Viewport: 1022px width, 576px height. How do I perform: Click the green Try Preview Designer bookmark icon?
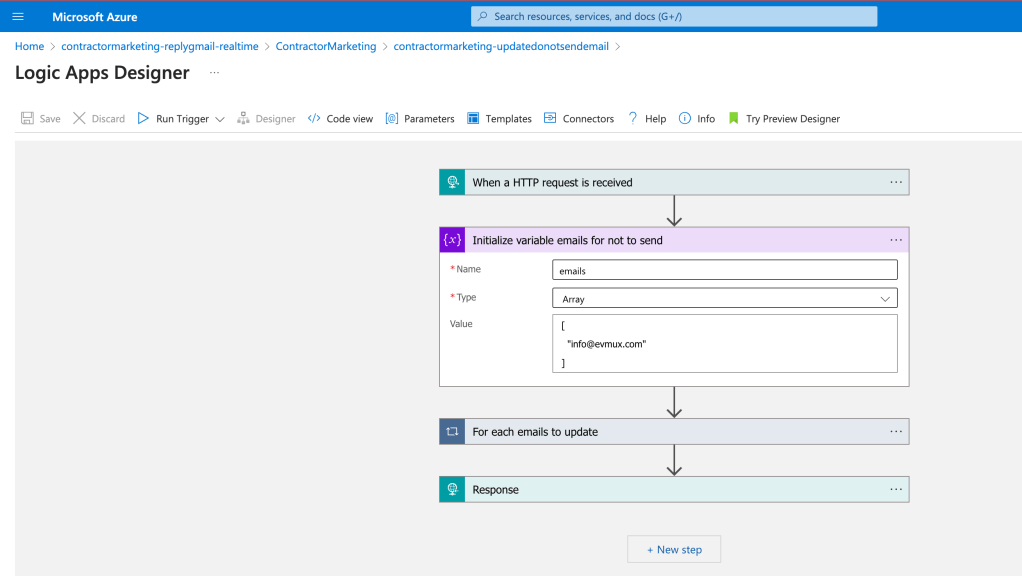tap(733, 118)
